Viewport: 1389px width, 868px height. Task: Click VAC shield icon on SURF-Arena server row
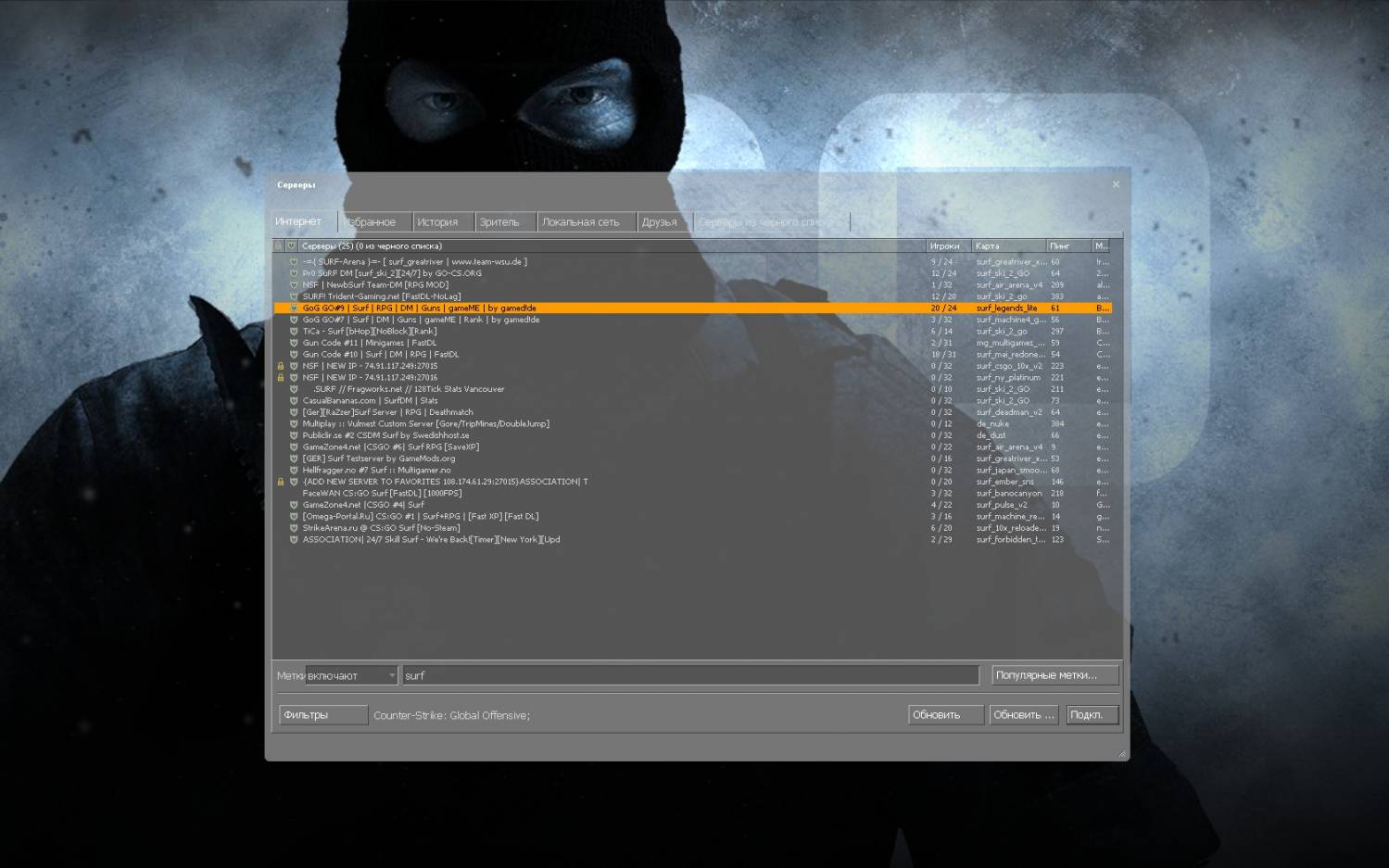tap(294, 262)
